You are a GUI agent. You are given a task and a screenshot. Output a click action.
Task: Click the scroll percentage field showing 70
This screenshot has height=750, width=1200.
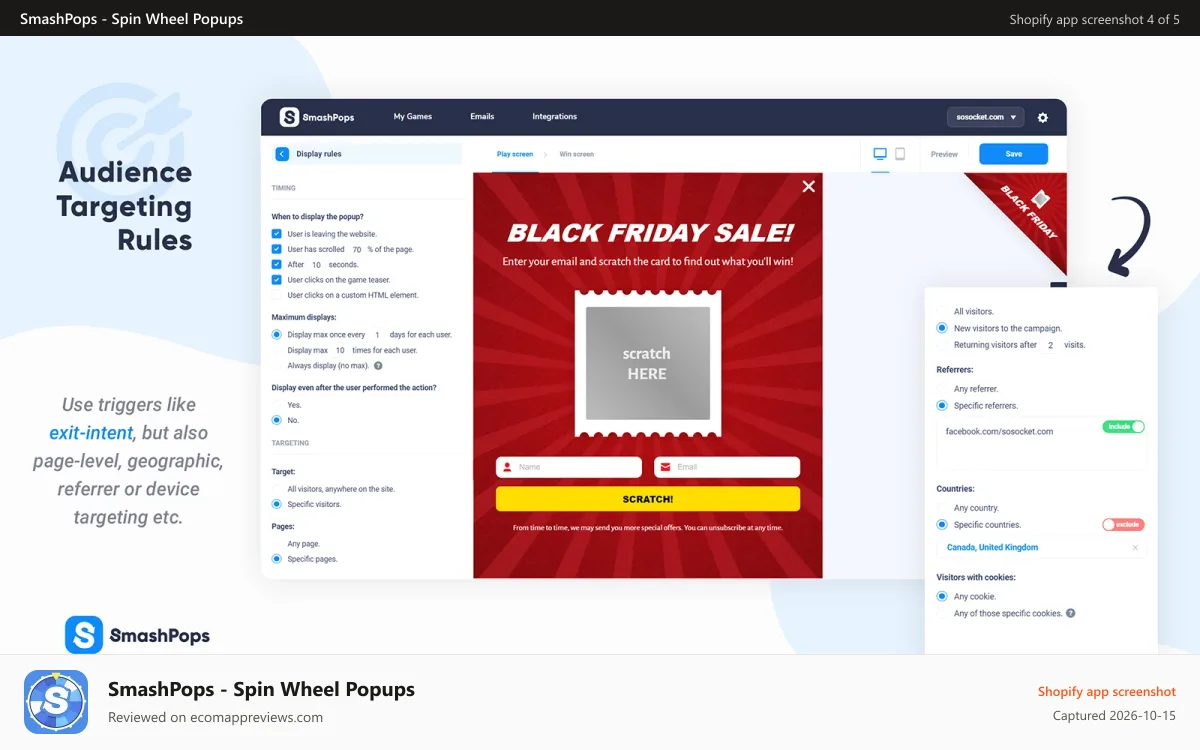357,250
